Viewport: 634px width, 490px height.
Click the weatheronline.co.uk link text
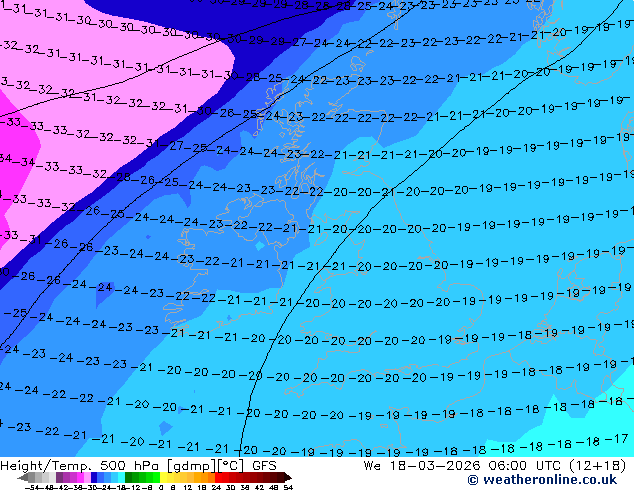coord(549,479)
